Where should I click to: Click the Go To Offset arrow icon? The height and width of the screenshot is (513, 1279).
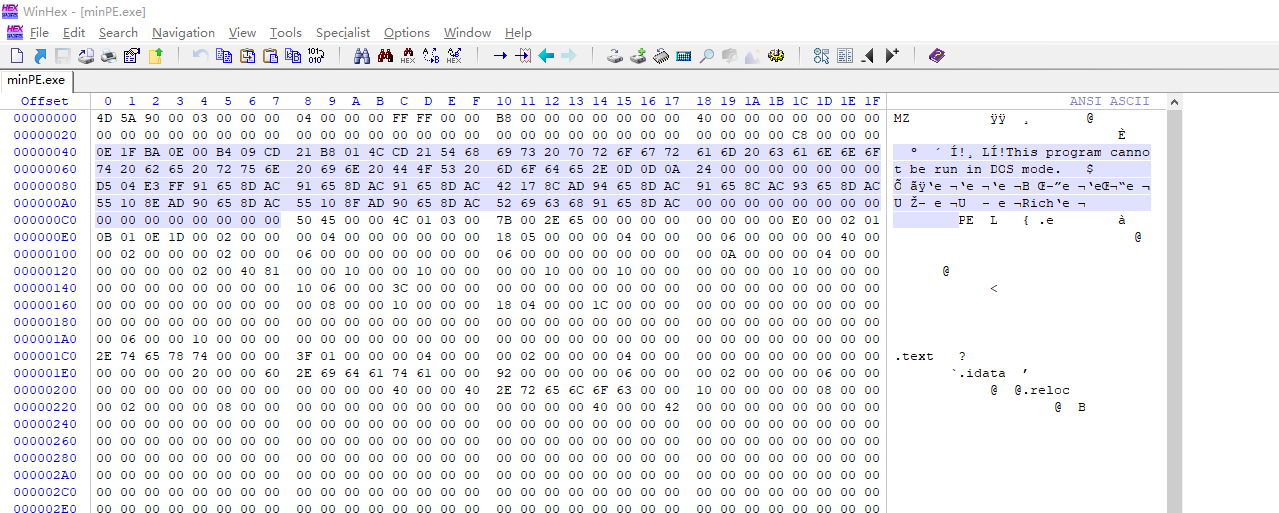500,56
